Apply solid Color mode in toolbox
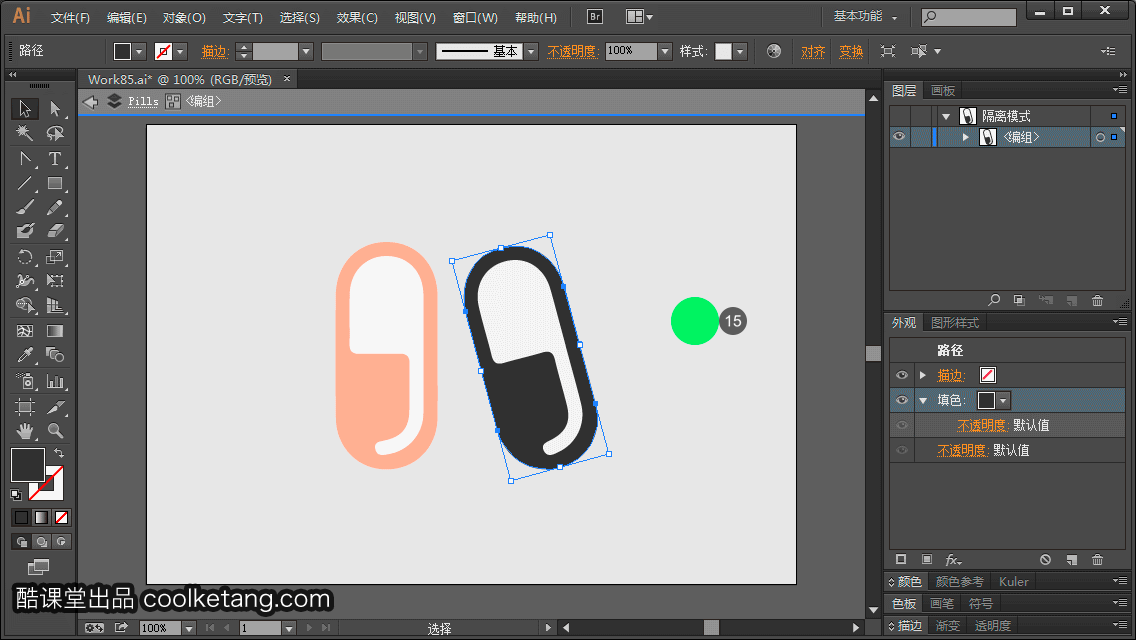Image resolution: width=1136 pixels, height=640 pixels. (21, 518)
